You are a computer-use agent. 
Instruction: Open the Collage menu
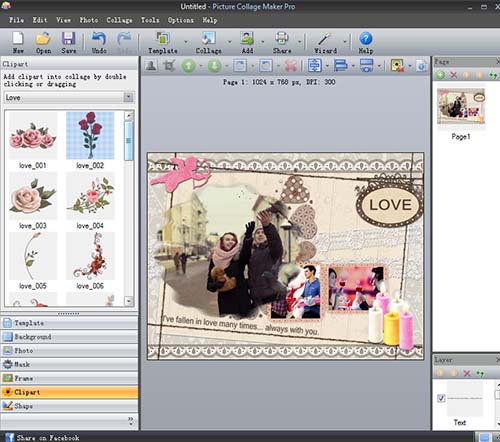point(119,20)
